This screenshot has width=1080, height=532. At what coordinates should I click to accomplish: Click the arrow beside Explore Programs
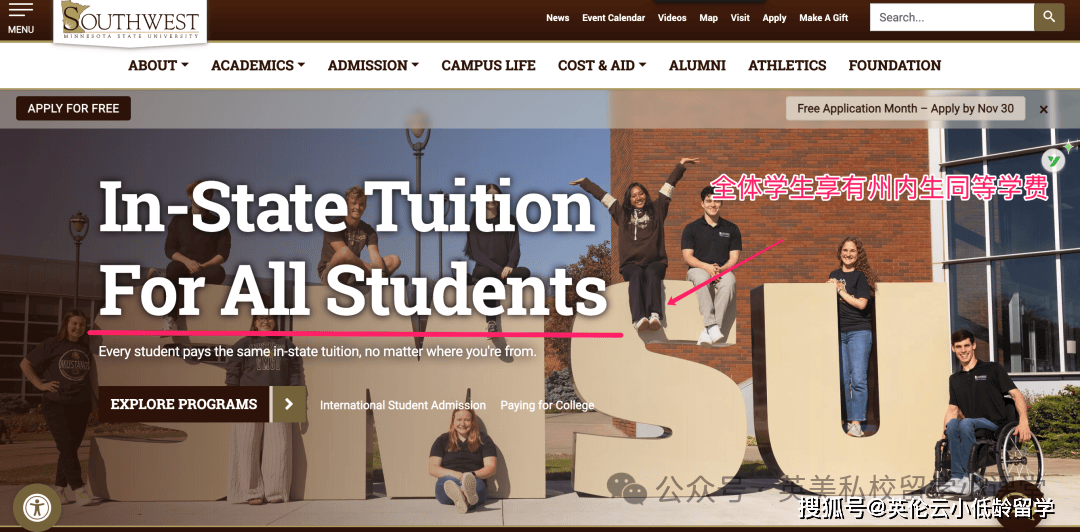[289, 405]
